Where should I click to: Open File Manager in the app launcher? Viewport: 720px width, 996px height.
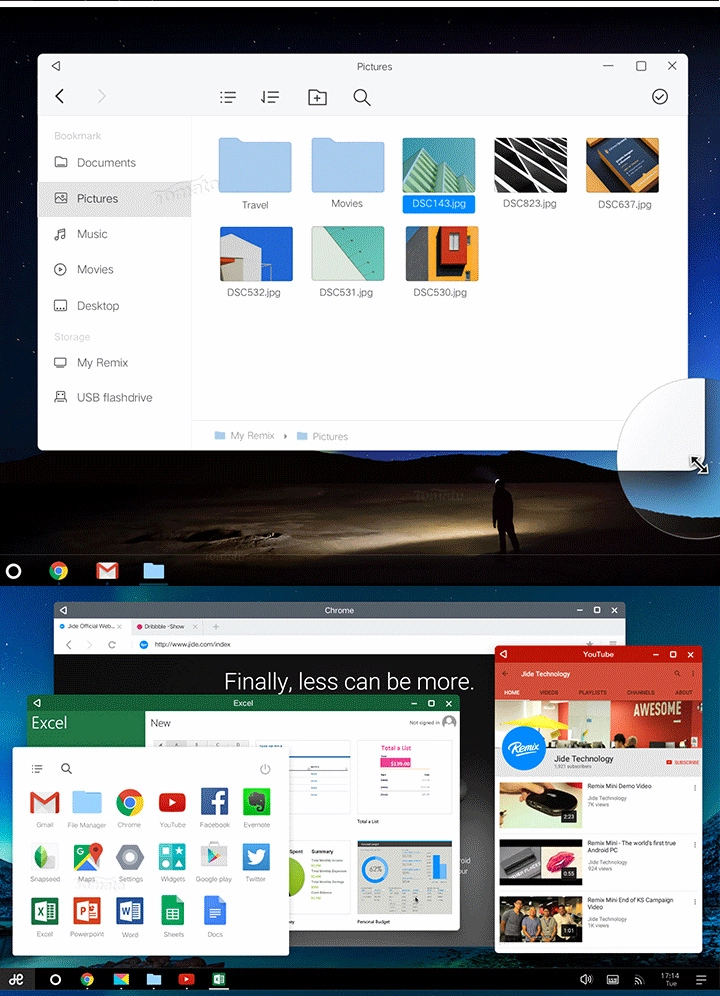pos(86,807)
